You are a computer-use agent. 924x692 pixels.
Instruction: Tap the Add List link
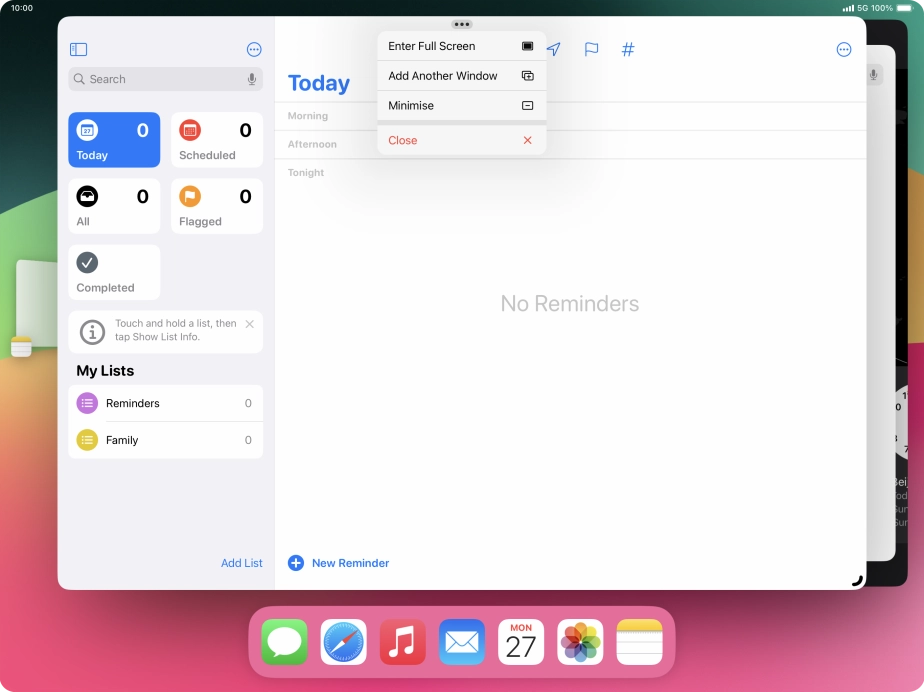241,563
